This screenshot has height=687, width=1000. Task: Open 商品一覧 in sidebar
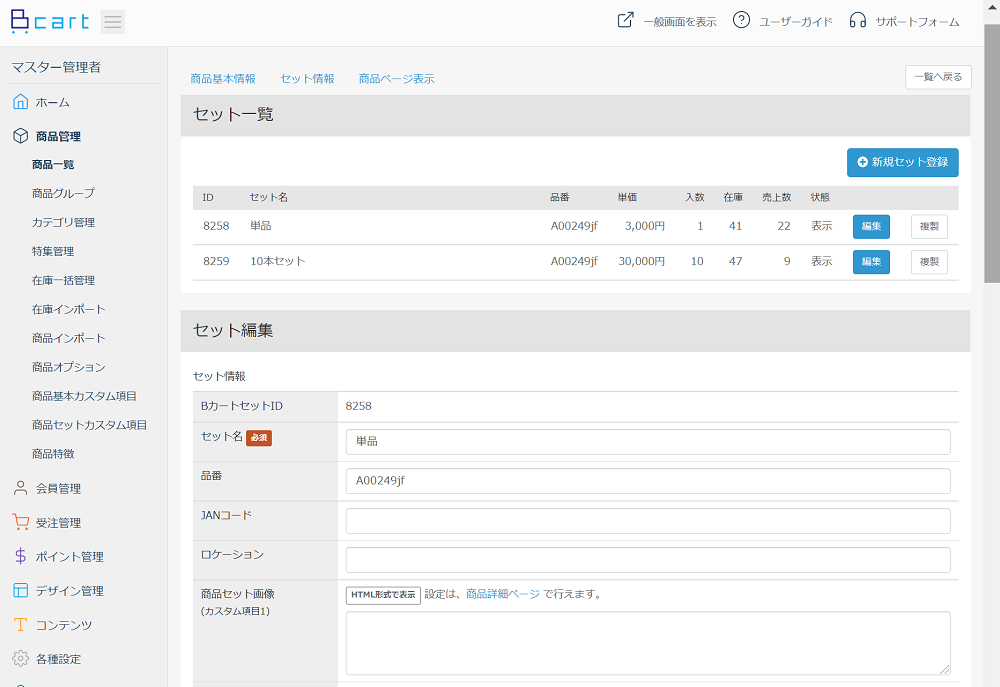(53, 165)
